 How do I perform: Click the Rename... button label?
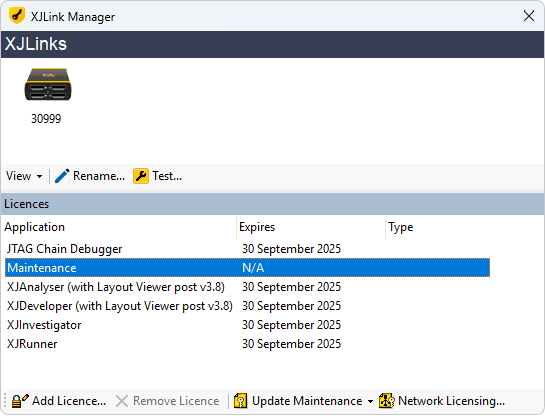click(99, 176)
